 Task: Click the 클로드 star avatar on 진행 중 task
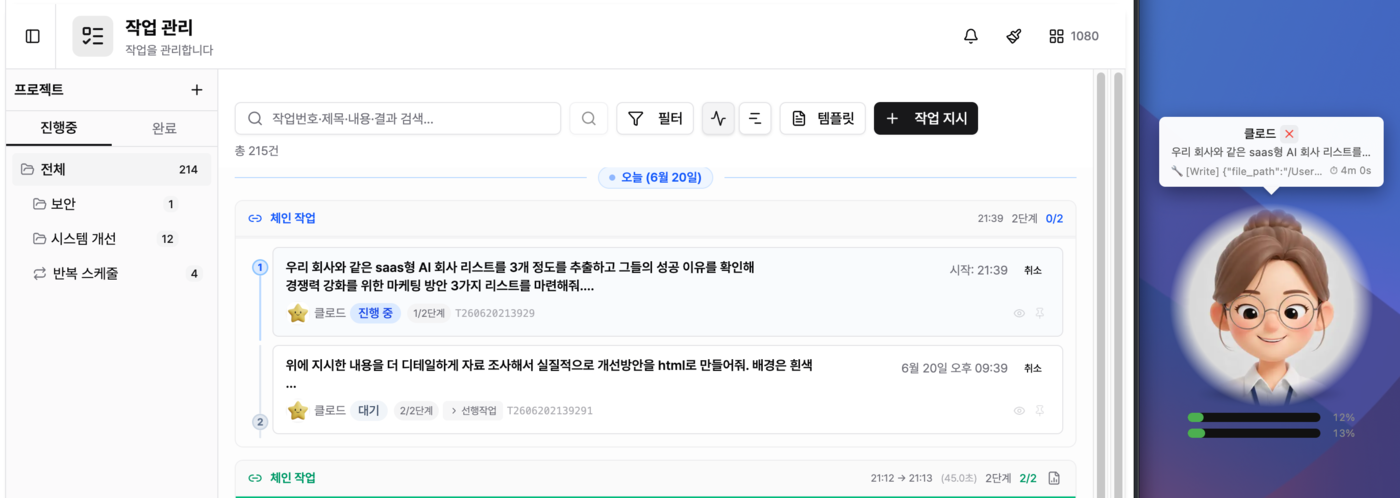pyautogui.click(x=298, y=313)
